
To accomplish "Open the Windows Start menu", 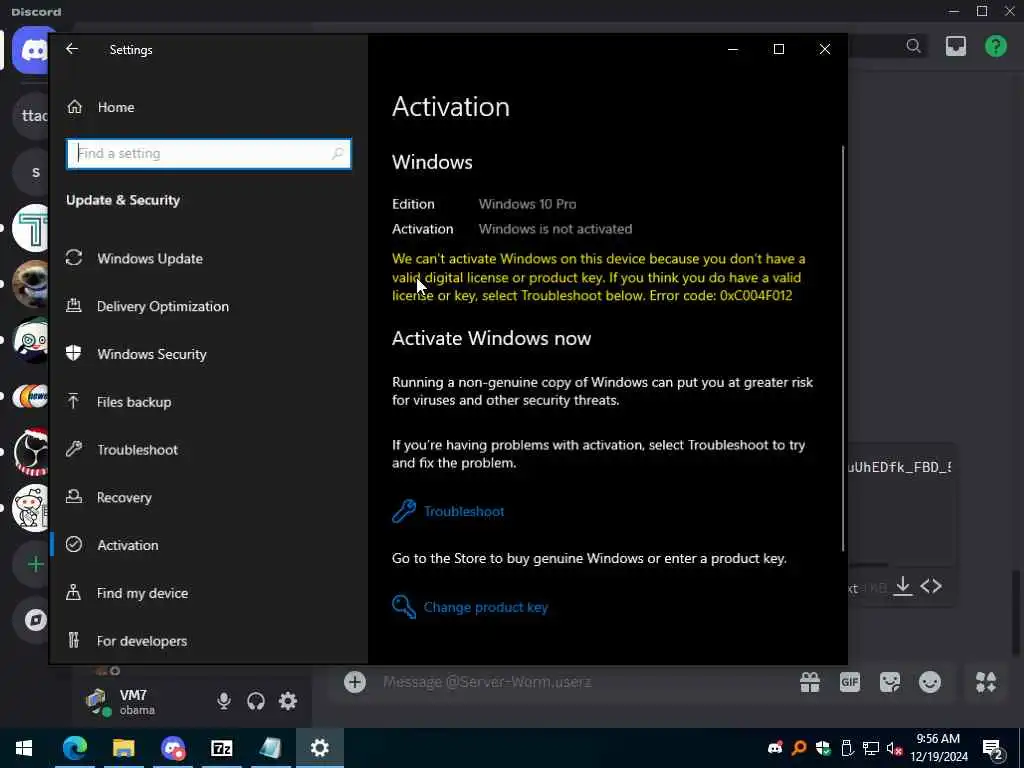I will [x=24, y=748].
